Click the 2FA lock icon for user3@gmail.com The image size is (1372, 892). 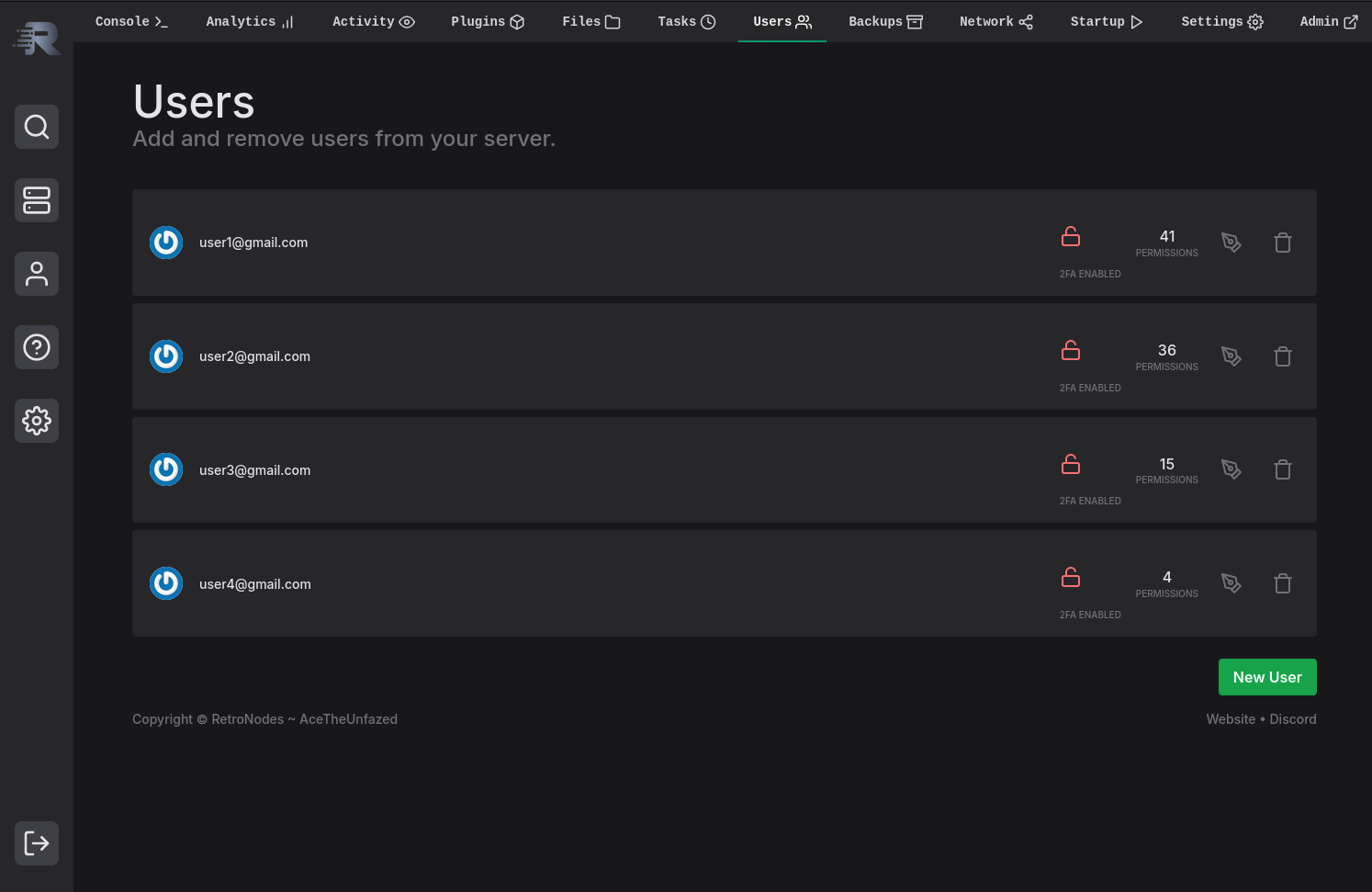(1071, 464)
